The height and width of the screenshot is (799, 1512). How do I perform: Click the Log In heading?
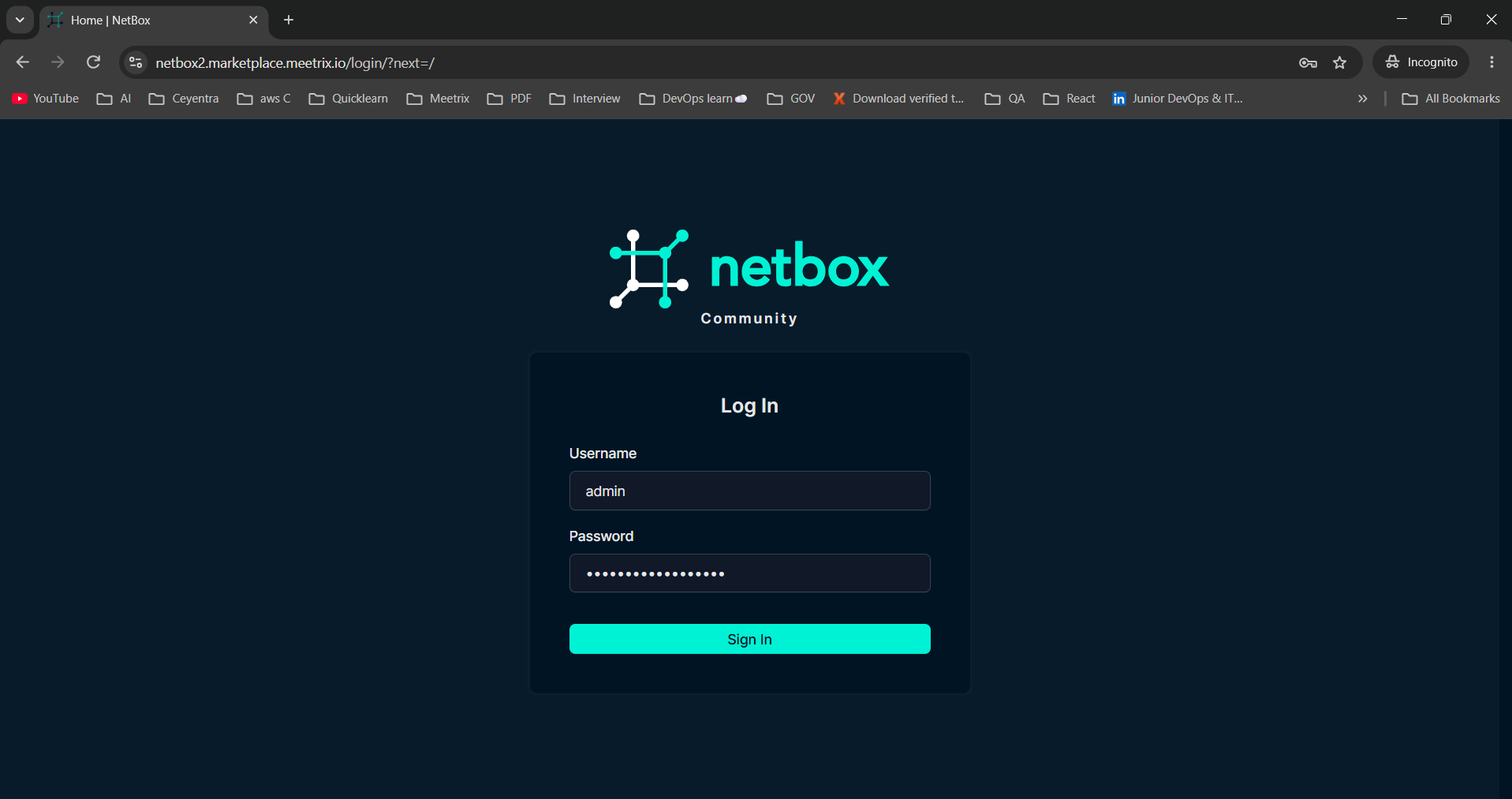tap(749, 405)
